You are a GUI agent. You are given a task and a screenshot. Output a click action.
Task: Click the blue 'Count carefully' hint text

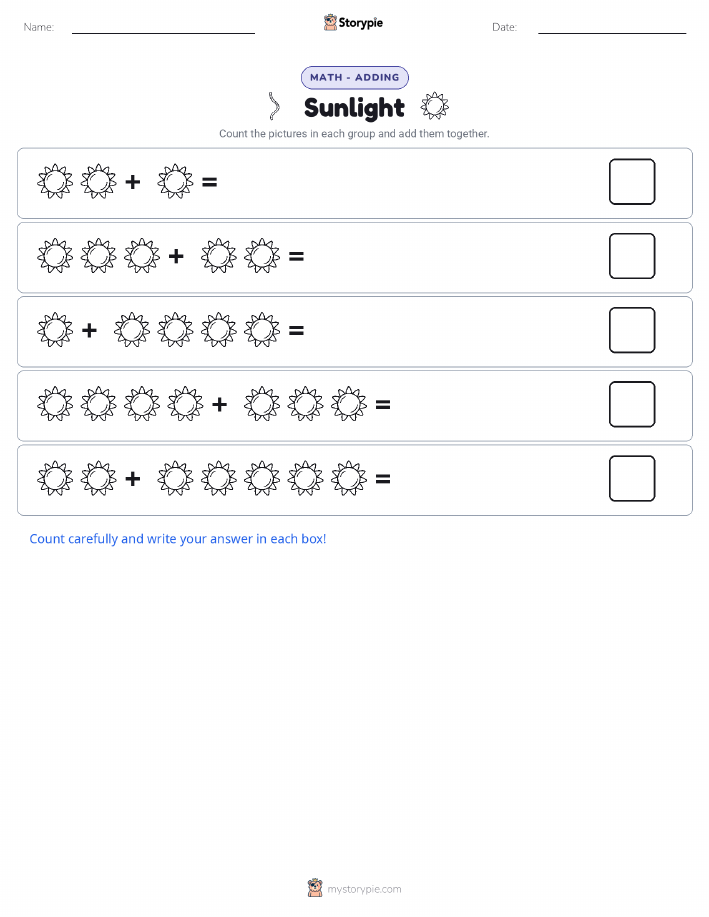click(x=178, y=539)
